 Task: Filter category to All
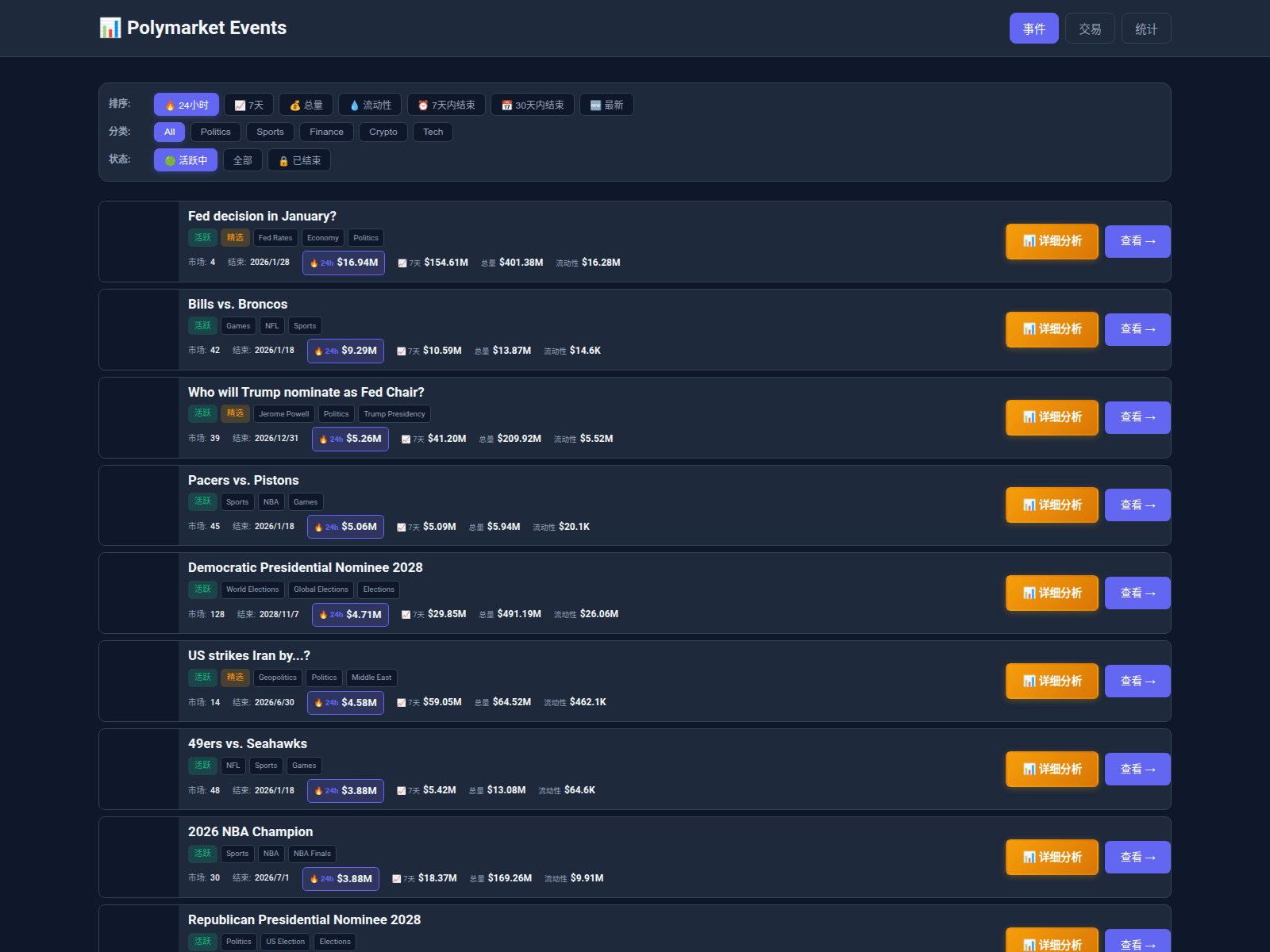click(x=170, y=132)
